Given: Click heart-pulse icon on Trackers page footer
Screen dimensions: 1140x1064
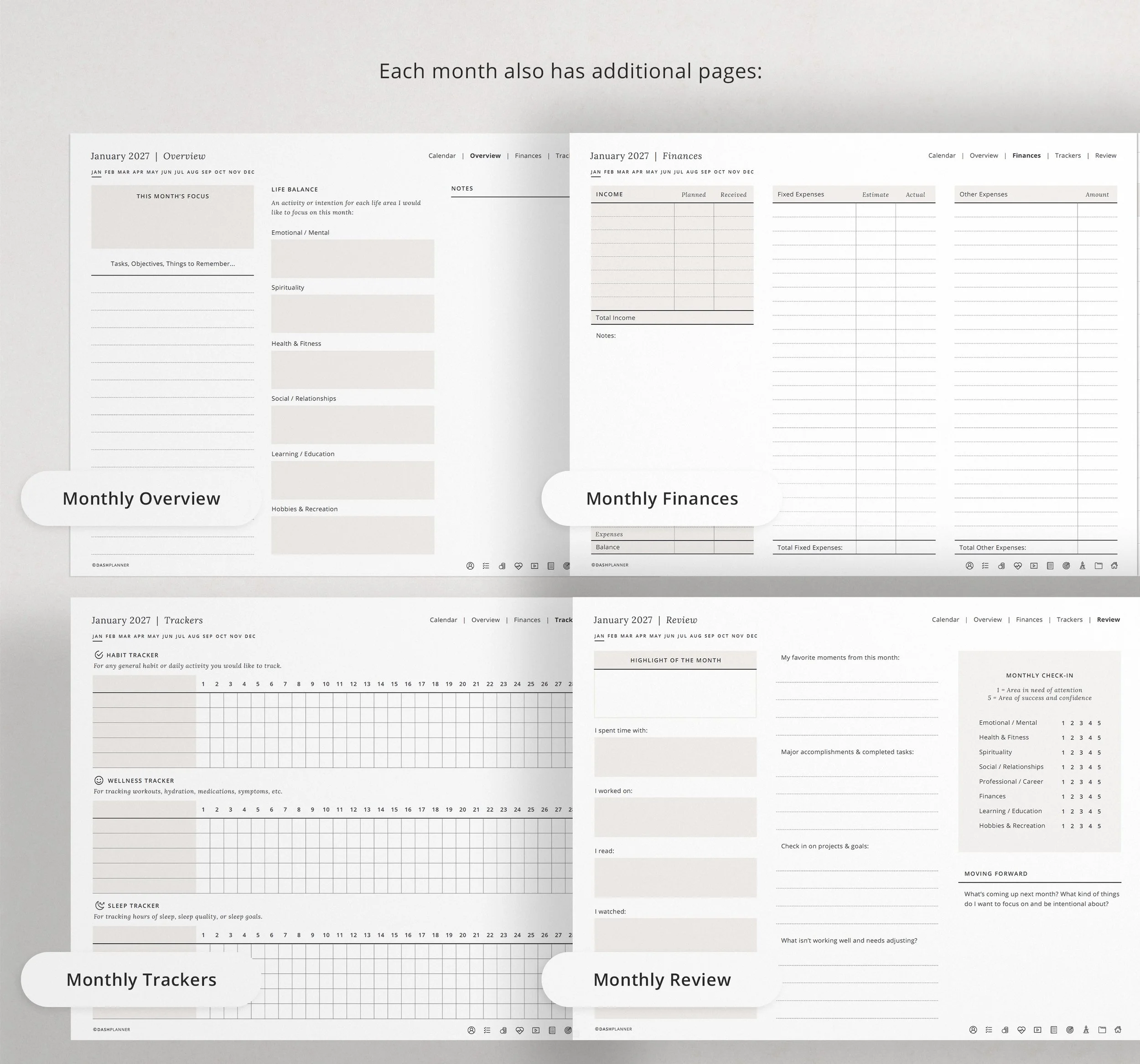Looking at the screenshot, I should click(519, 1030).
